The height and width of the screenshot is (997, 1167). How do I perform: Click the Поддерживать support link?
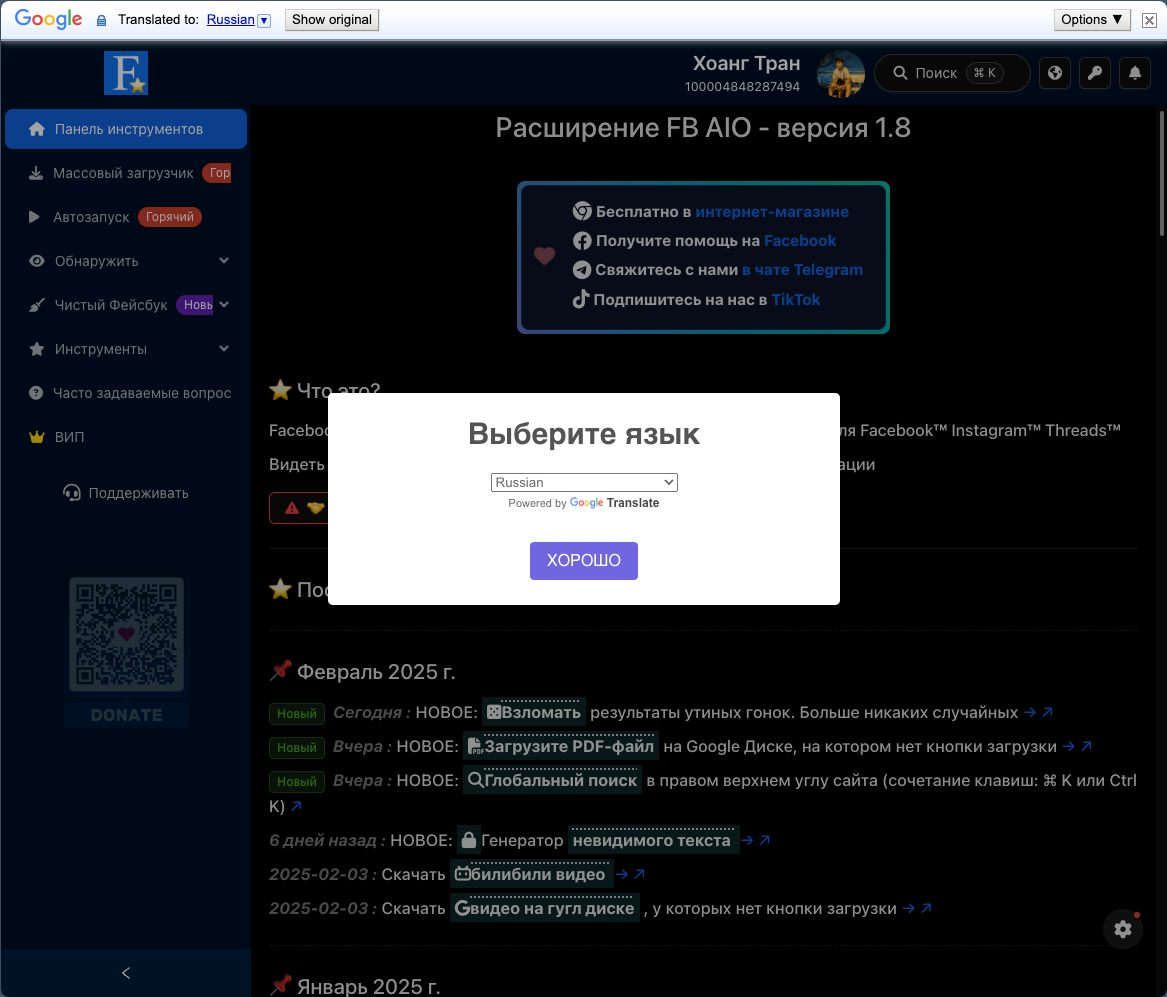coord(126,493)
